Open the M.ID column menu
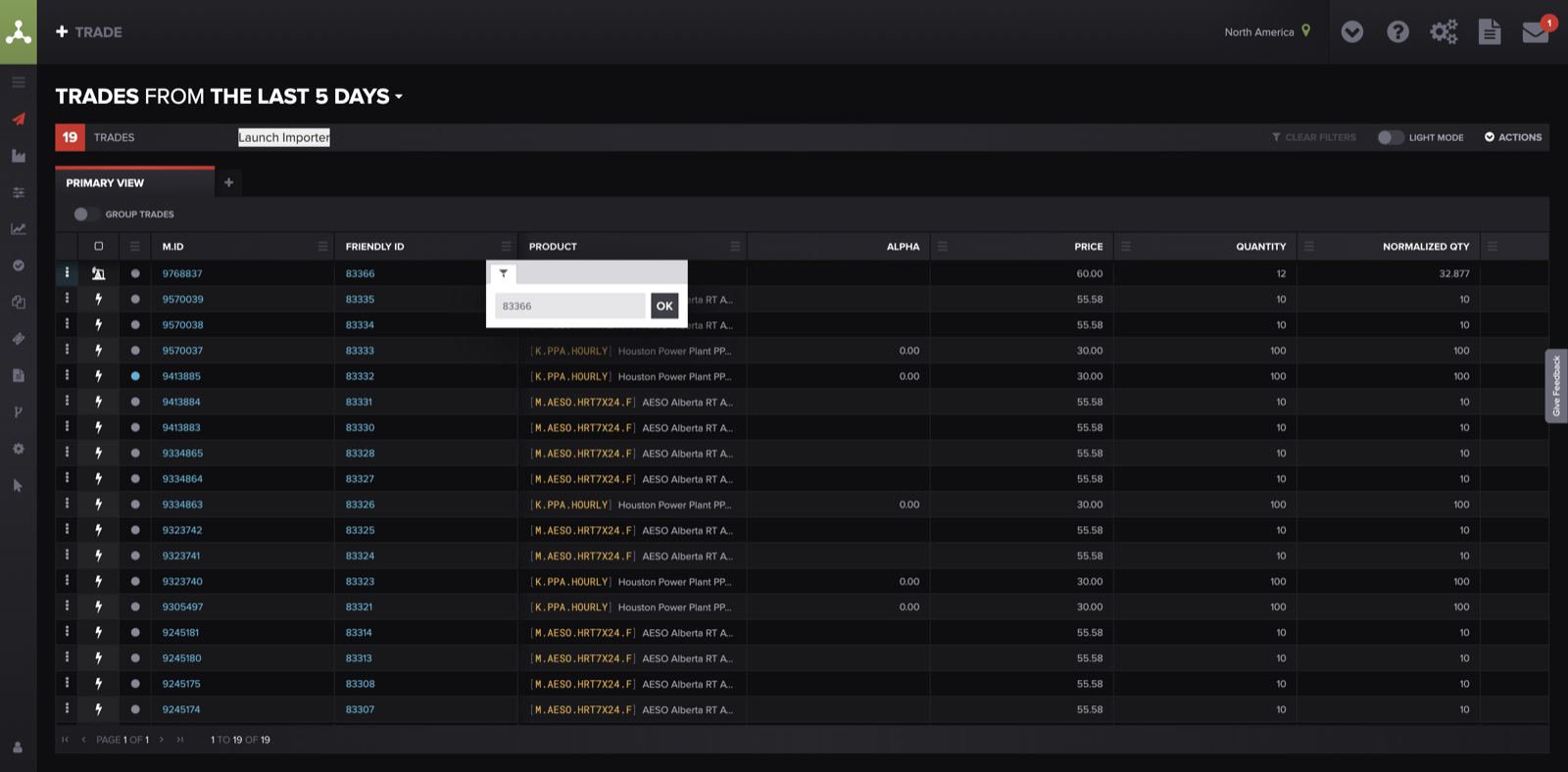 click(322, 246)
